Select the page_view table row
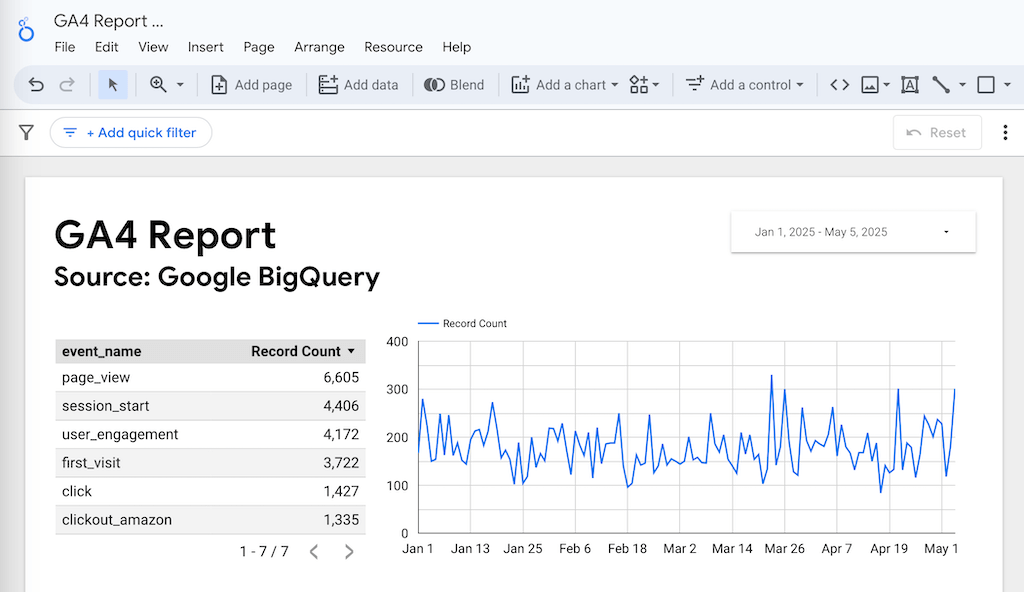Image resolution: width=1024 pixels, height=592 pixels. [210, 378]
